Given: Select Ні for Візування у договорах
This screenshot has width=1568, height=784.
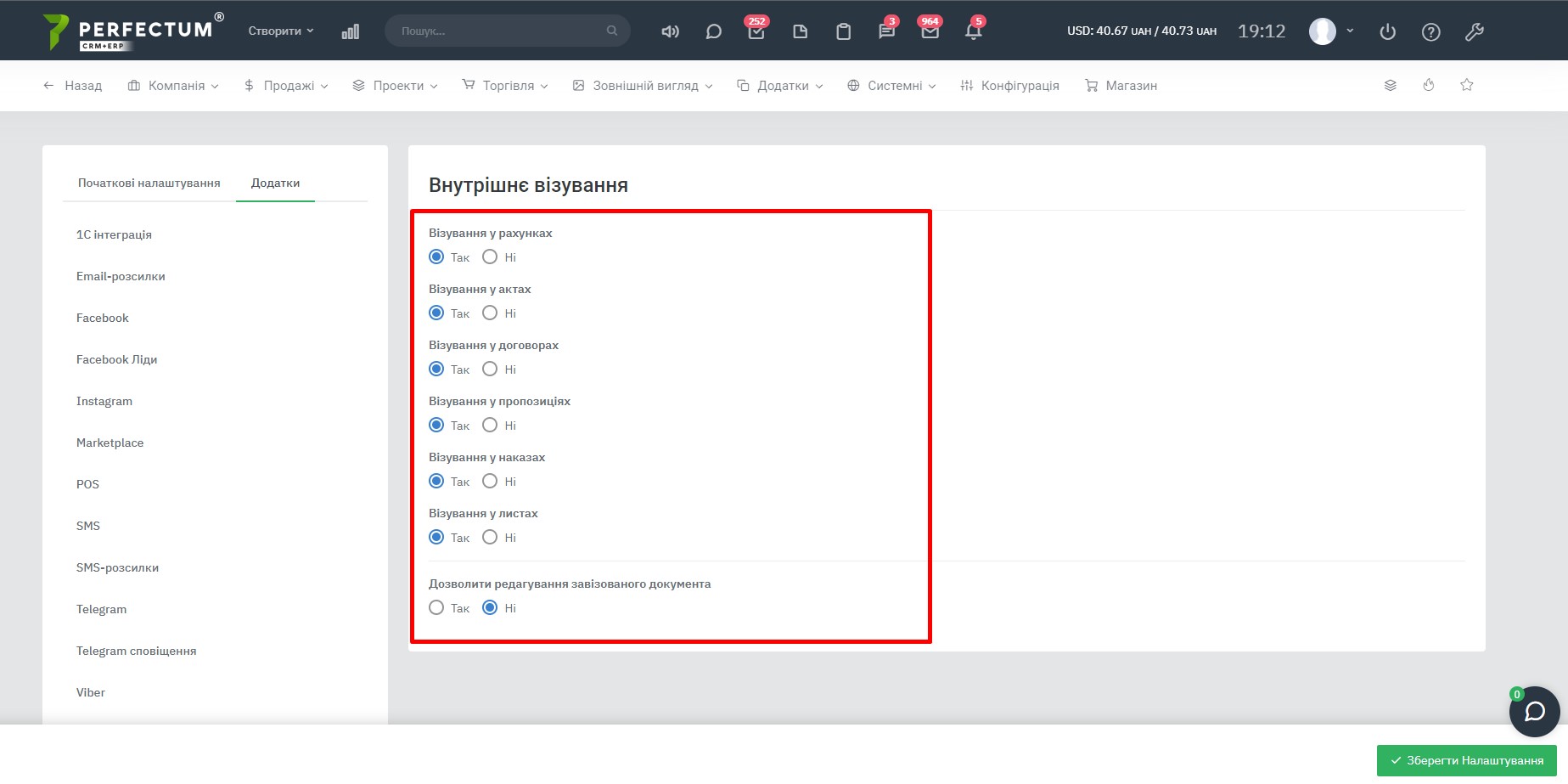Looking at the screenshot, I should pyautogui.click(x=490, y=369).
